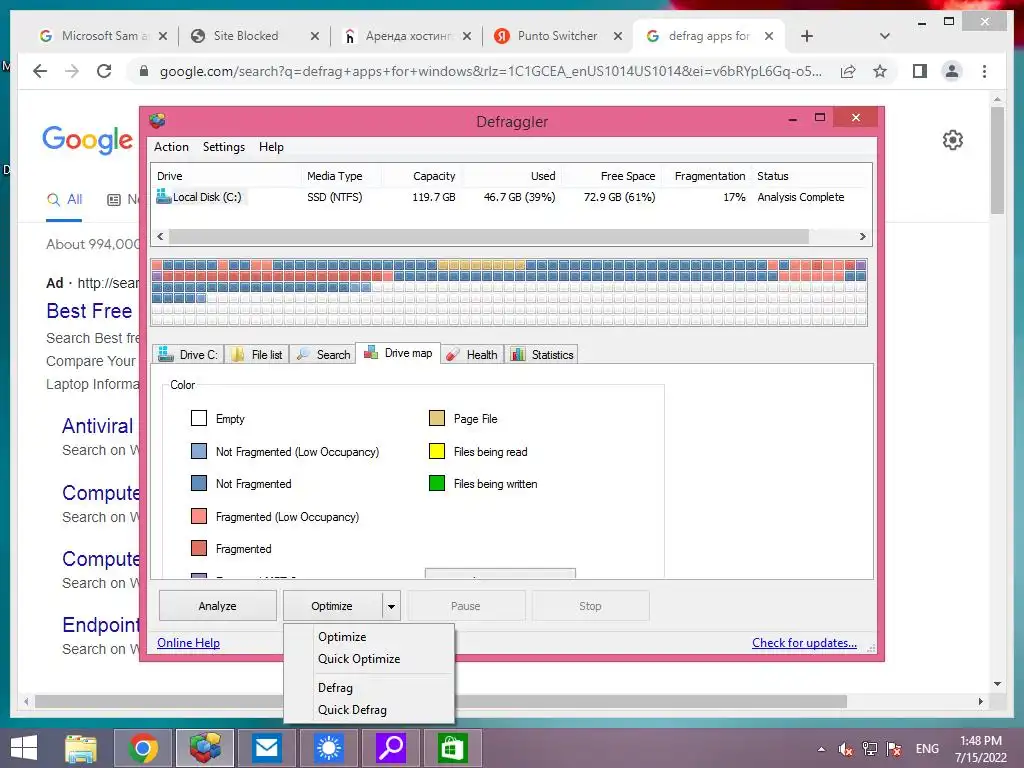Click the Used column header
Image resolution: width=1024 pixels, height=768 pixels.
coord(512,176)
